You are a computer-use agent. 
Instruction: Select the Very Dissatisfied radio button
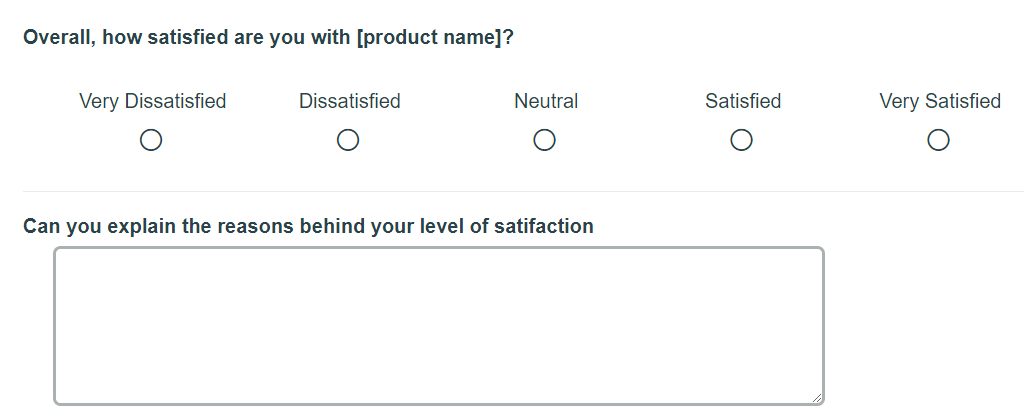coord(151,141)
